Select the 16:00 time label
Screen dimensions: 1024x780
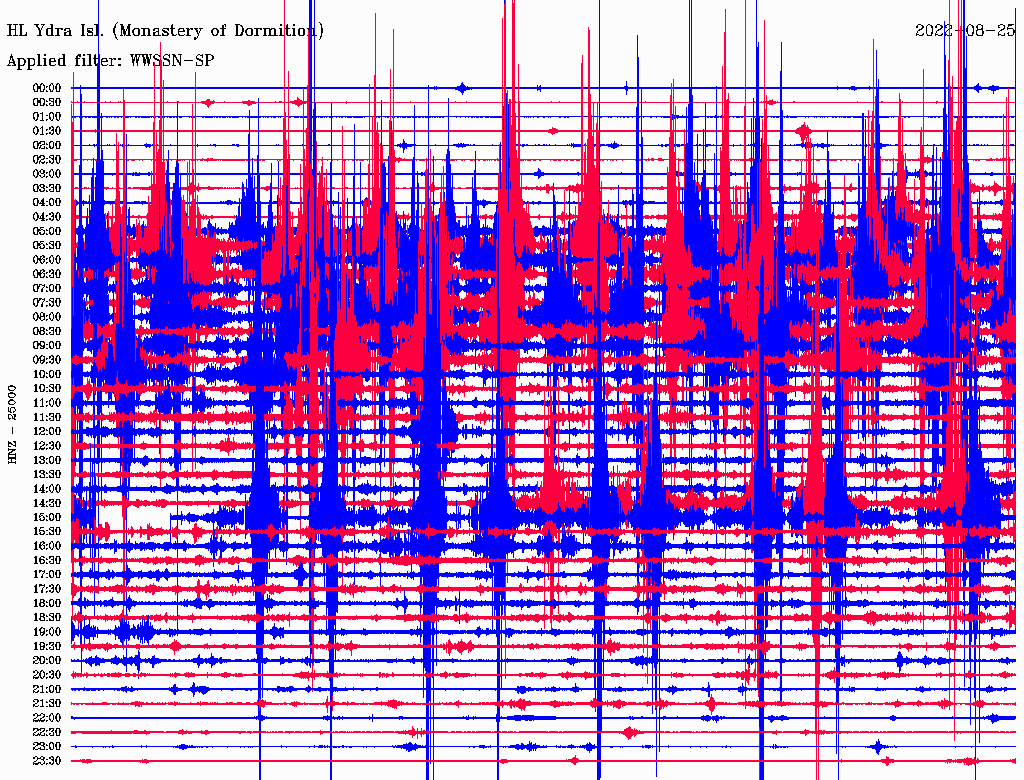pyautogui.click(x=47, y=546)
